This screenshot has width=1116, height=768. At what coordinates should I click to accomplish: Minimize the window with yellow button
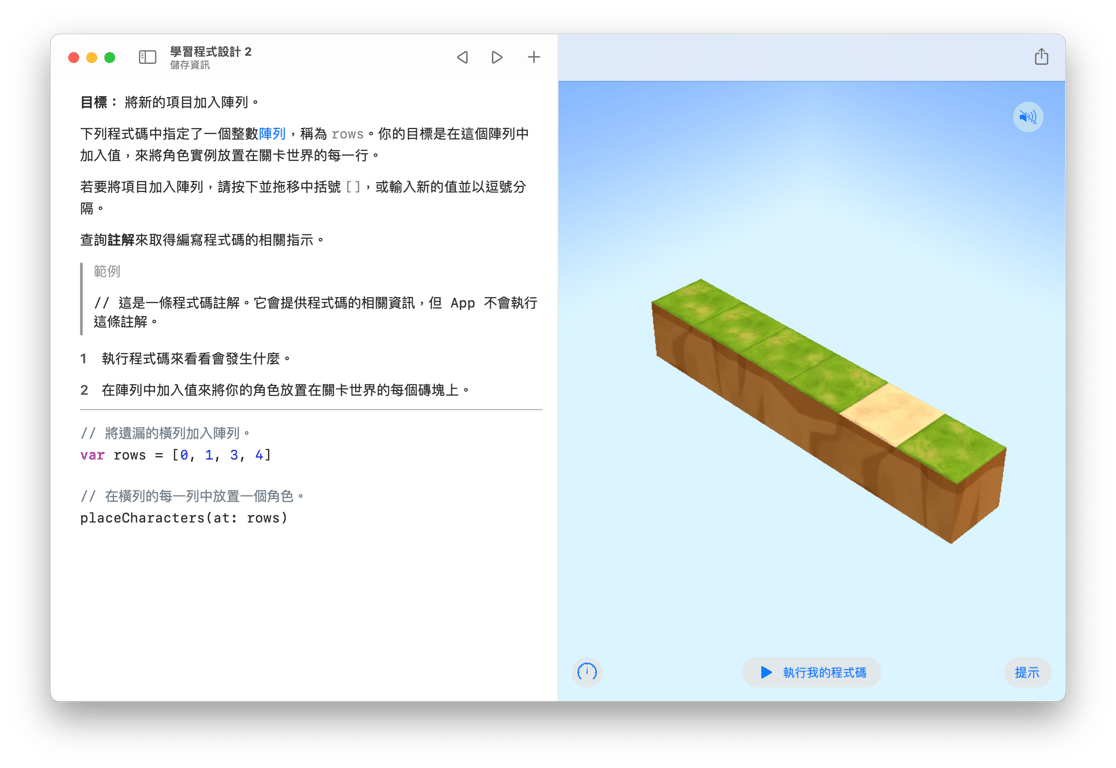(x=92, y=58)
